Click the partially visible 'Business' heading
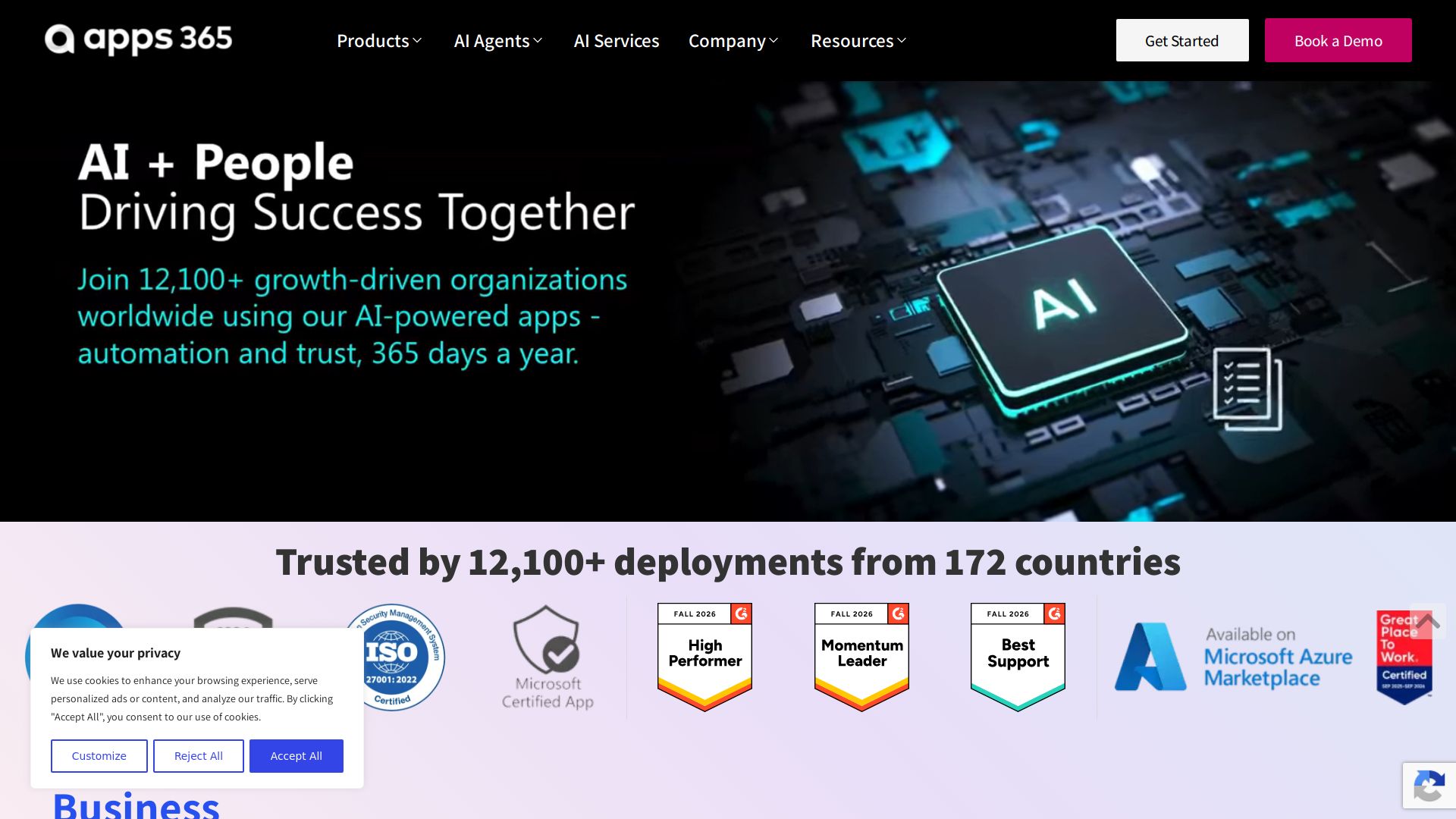The height and width of the screenshot is (819, 1456). pos(136,805)
